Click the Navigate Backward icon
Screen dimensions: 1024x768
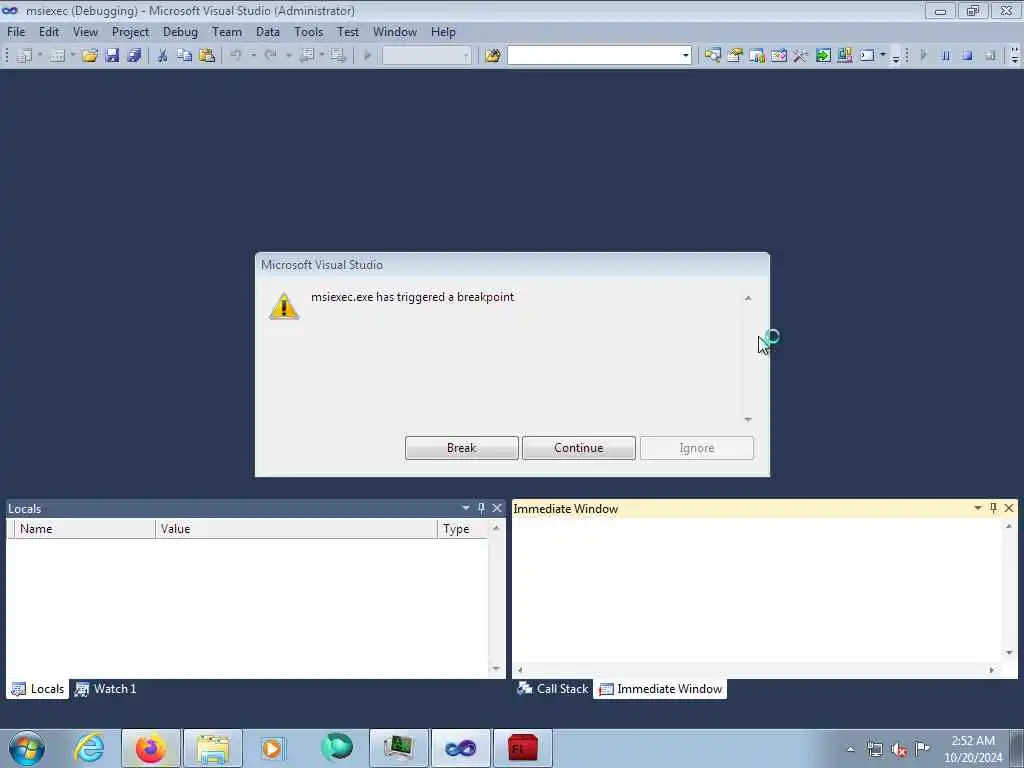[306, 56]
